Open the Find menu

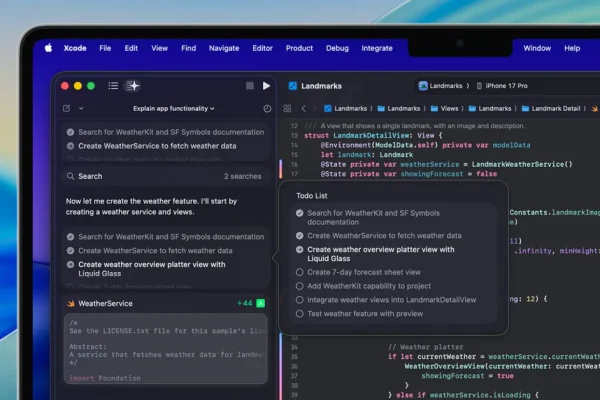point(189,48)
